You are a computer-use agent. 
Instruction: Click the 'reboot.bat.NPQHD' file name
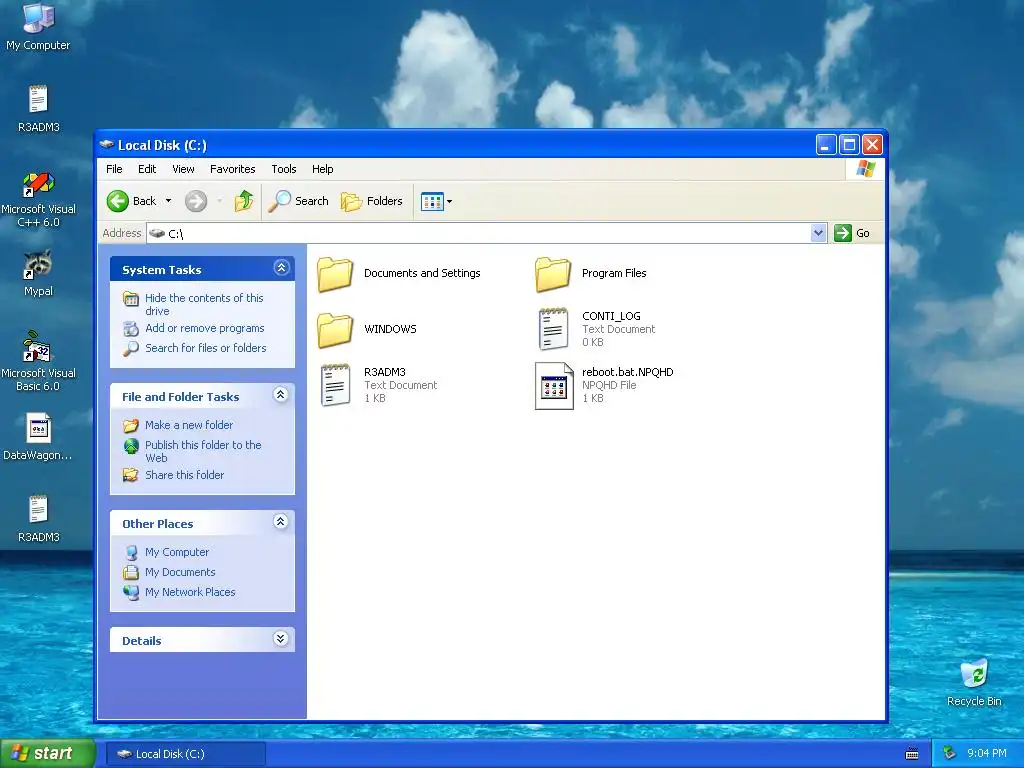(628, 372)
